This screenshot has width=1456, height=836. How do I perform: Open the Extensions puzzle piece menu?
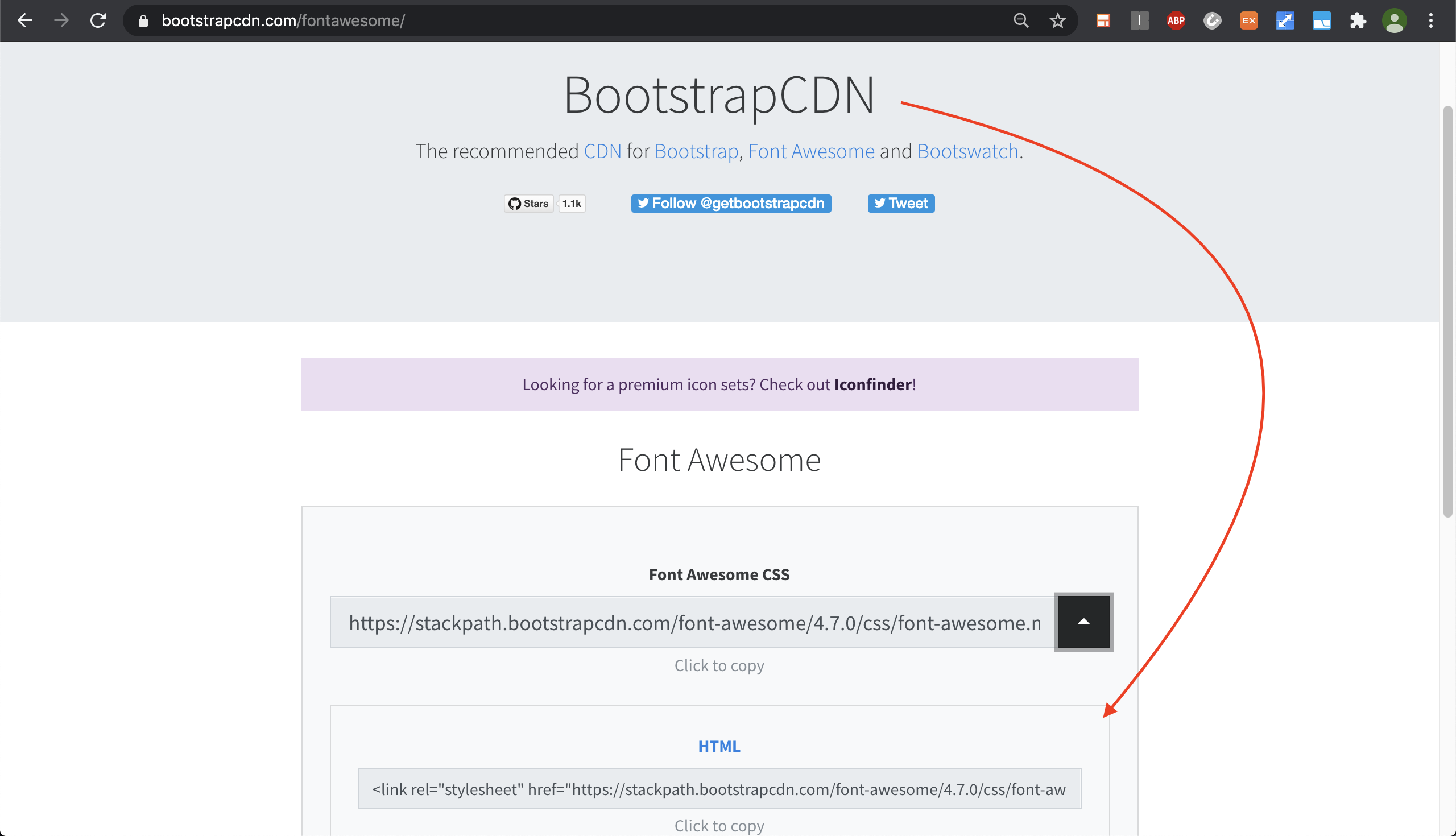[x=1358, y=20]
